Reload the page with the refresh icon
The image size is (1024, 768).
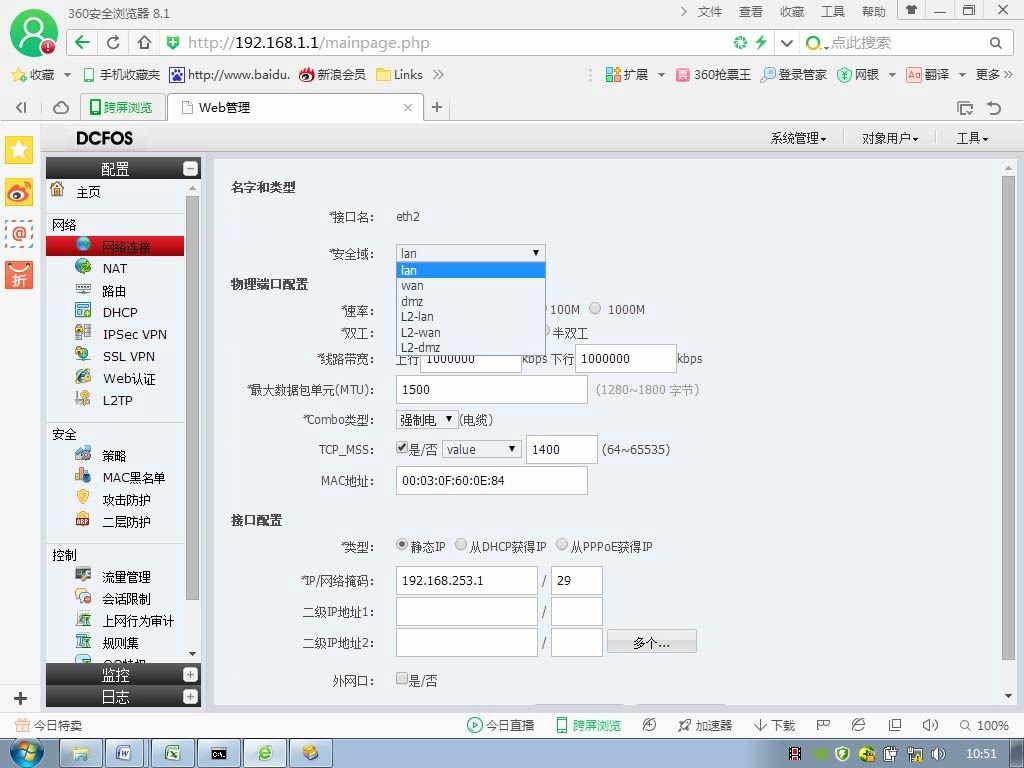click(x=113, y=42)
